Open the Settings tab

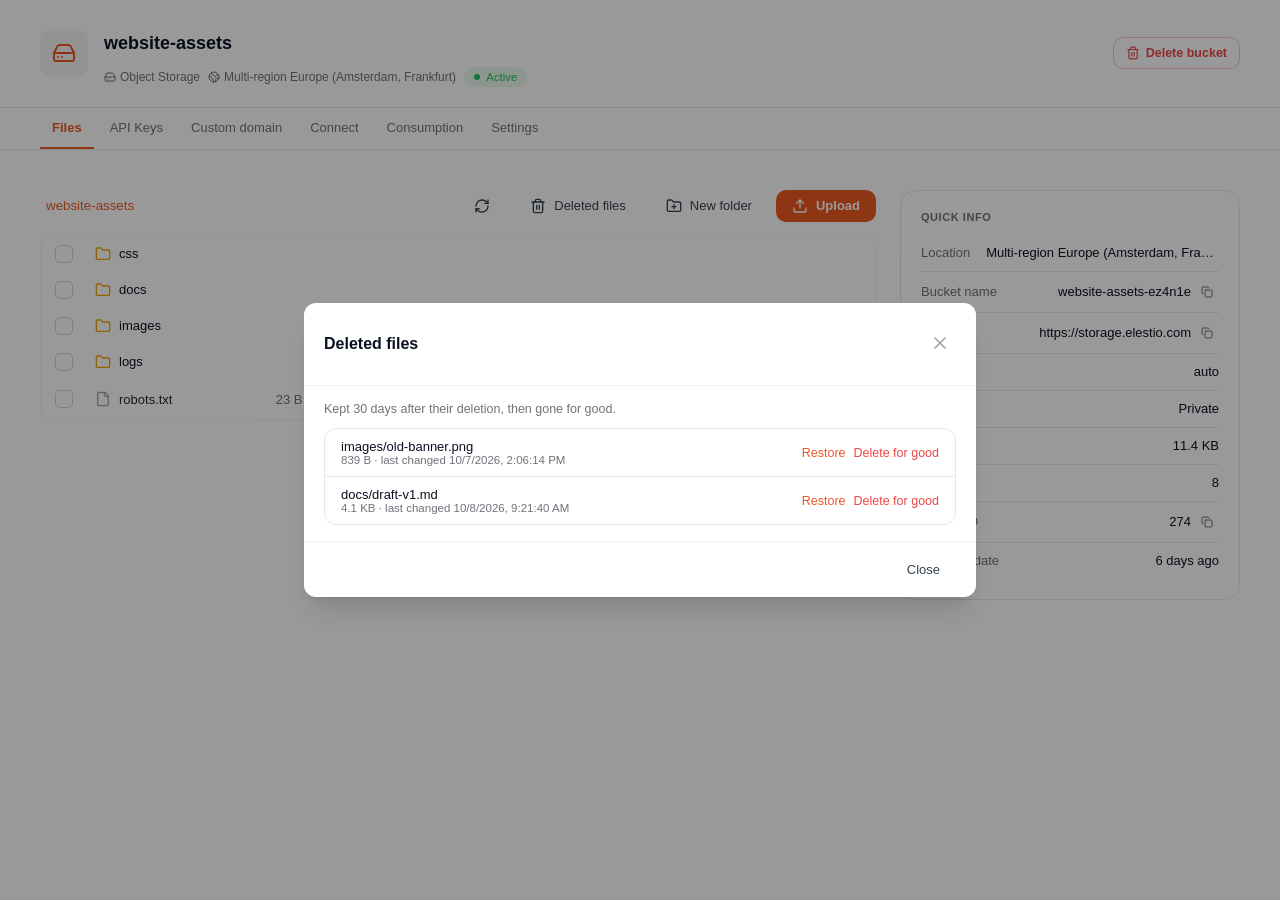514,128
